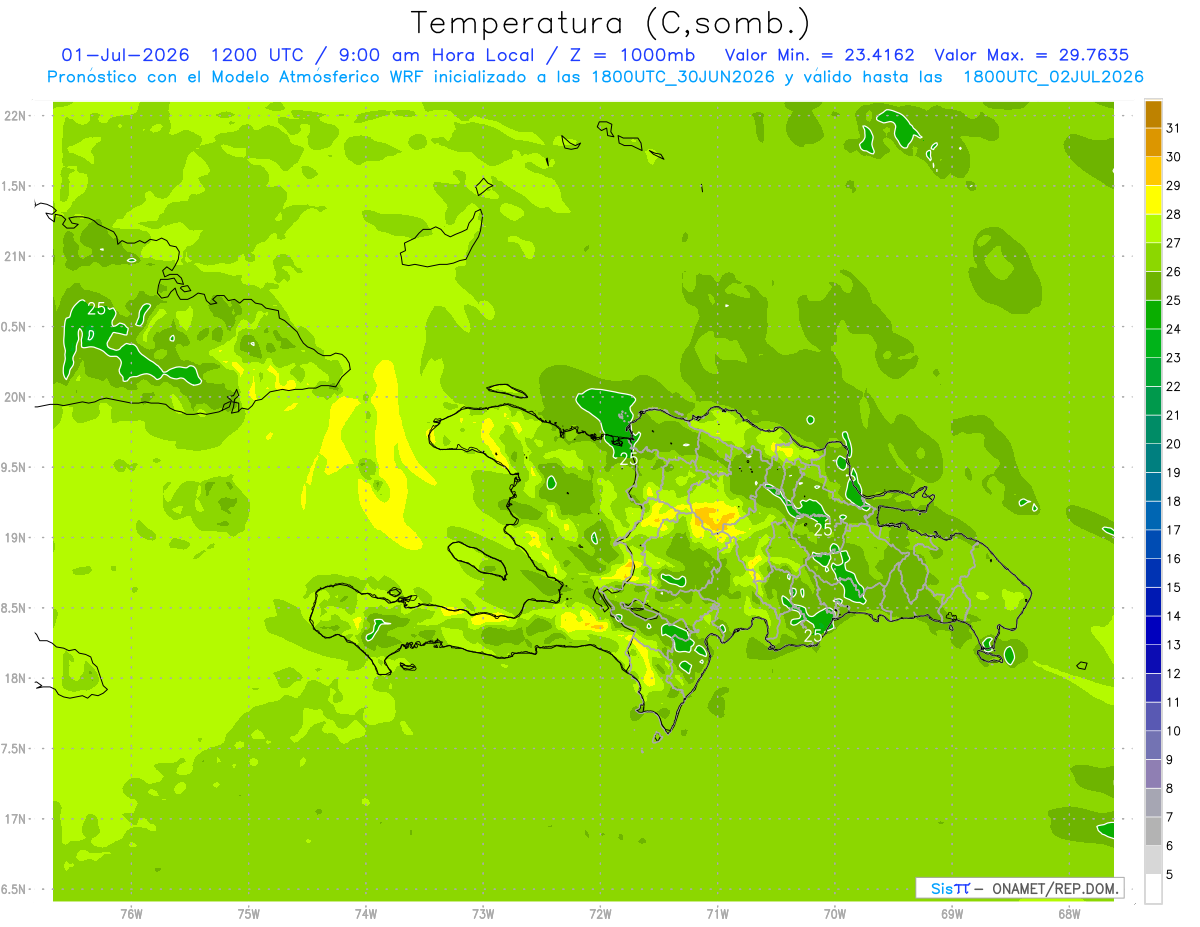Click the WRF model forecast description line
Screen dimensions: 1200x927
(x=596, y=77)
